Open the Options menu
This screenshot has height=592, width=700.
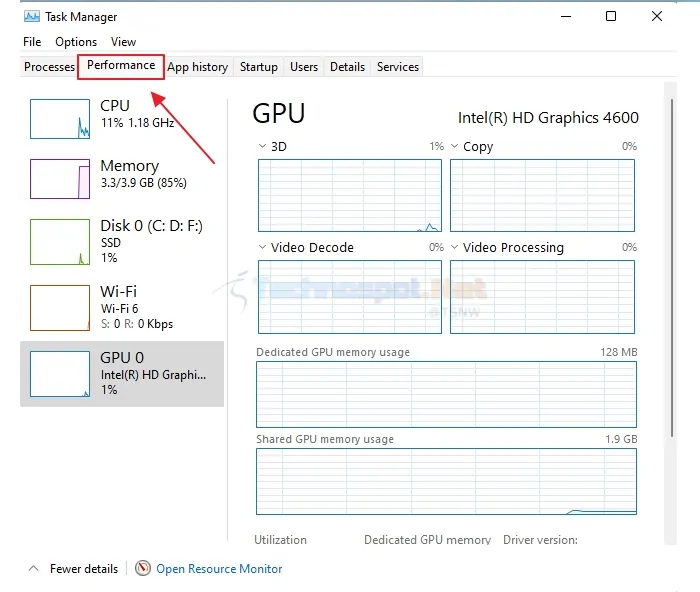[x=76, y=42]
